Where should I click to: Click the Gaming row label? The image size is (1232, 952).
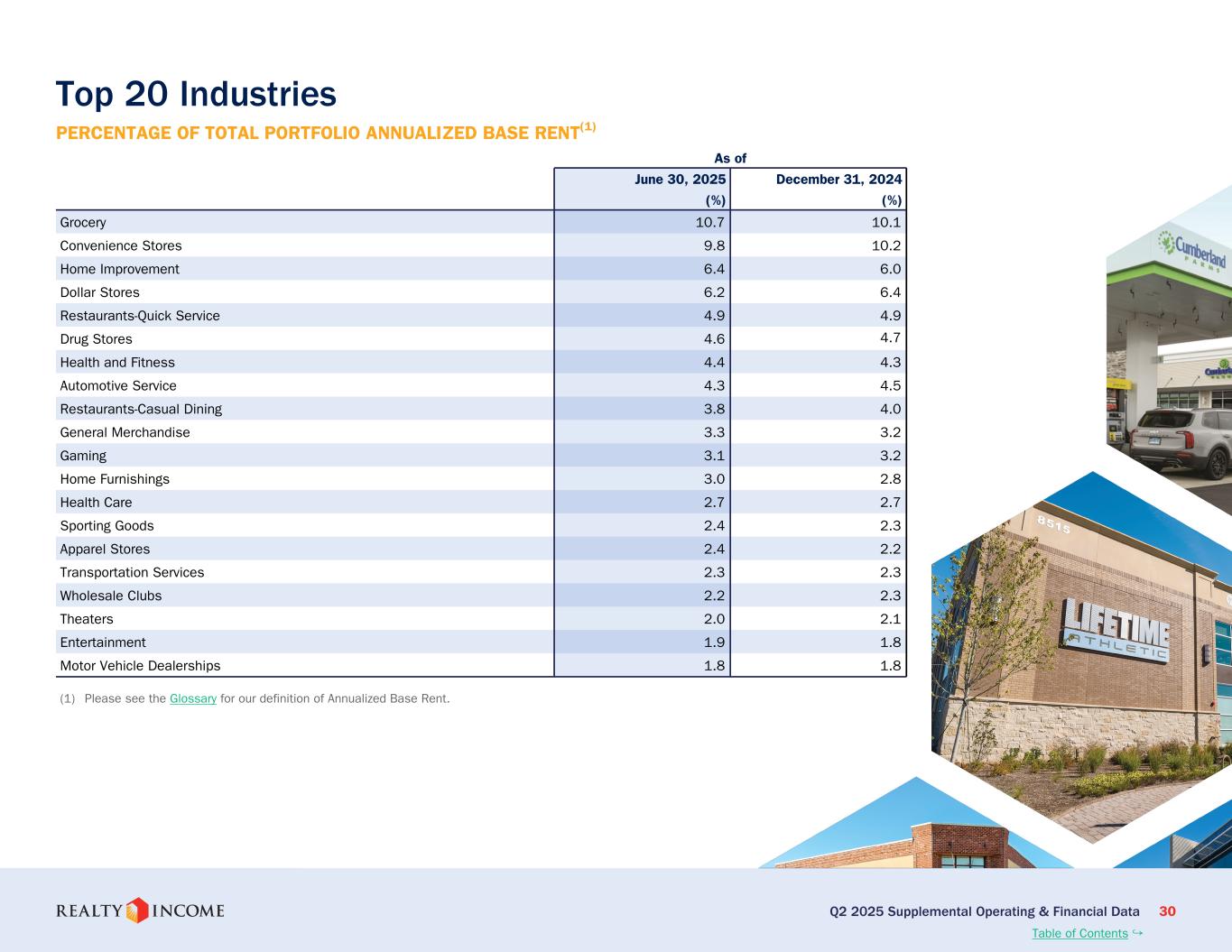83,456
